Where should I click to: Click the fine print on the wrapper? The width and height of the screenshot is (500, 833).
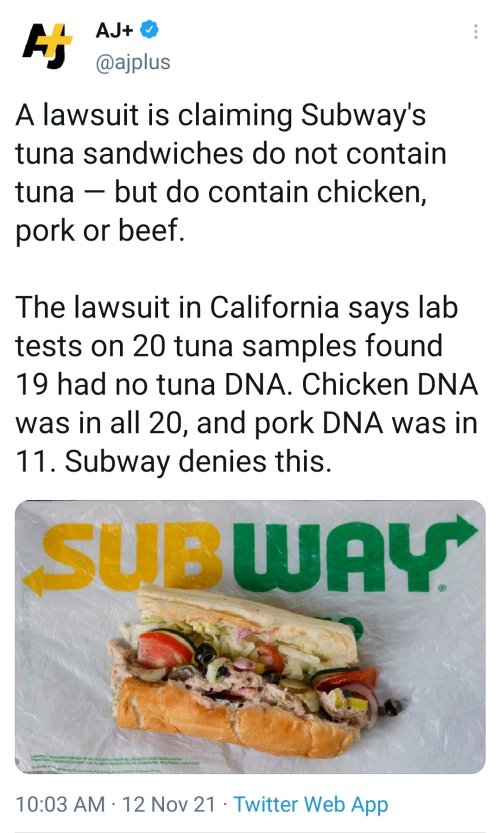click(x=114, y=761)
